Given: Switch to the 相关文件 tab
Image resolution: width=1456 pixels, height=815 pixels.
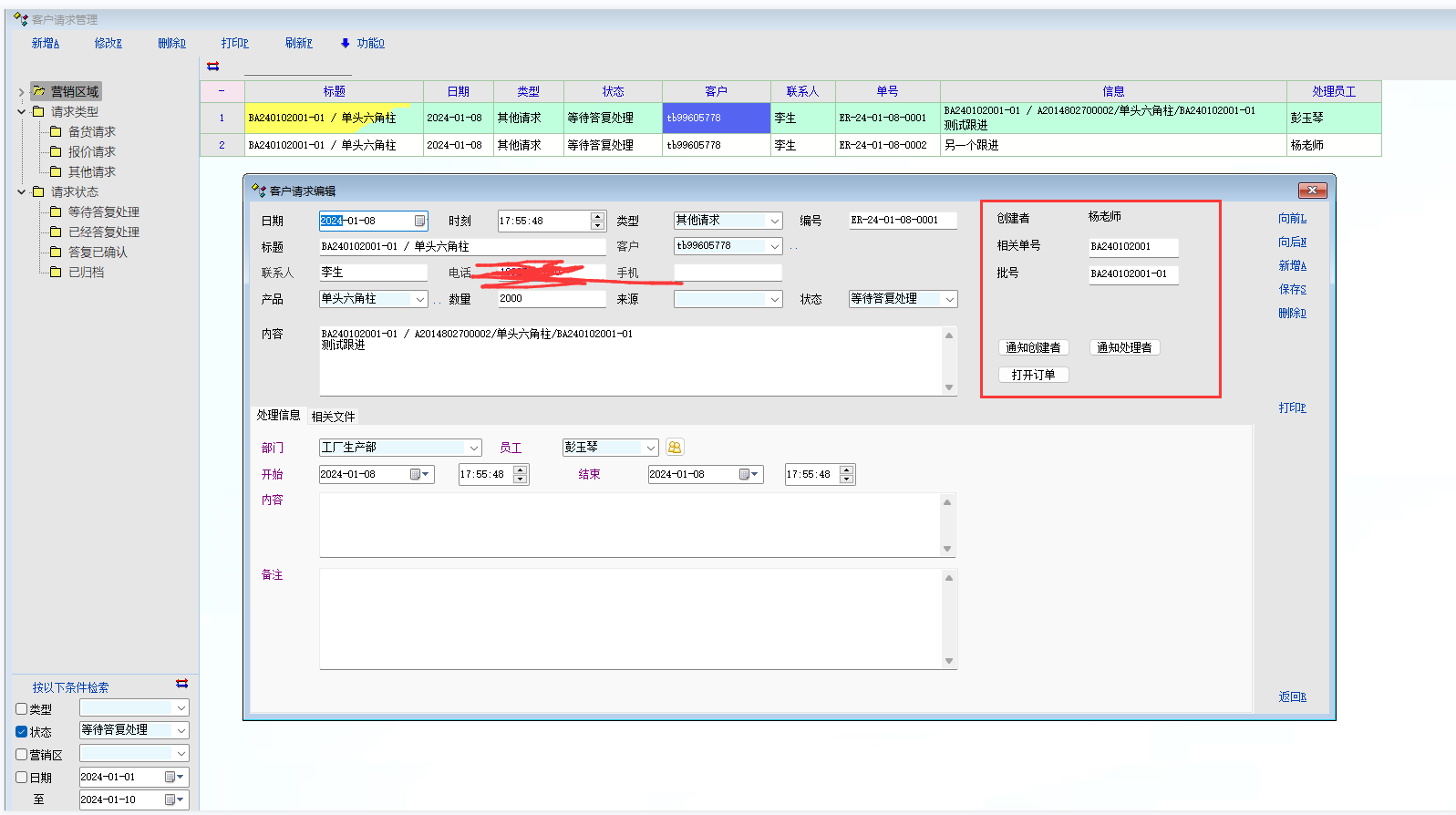Looking at the screenshot, I should [333, 417].
